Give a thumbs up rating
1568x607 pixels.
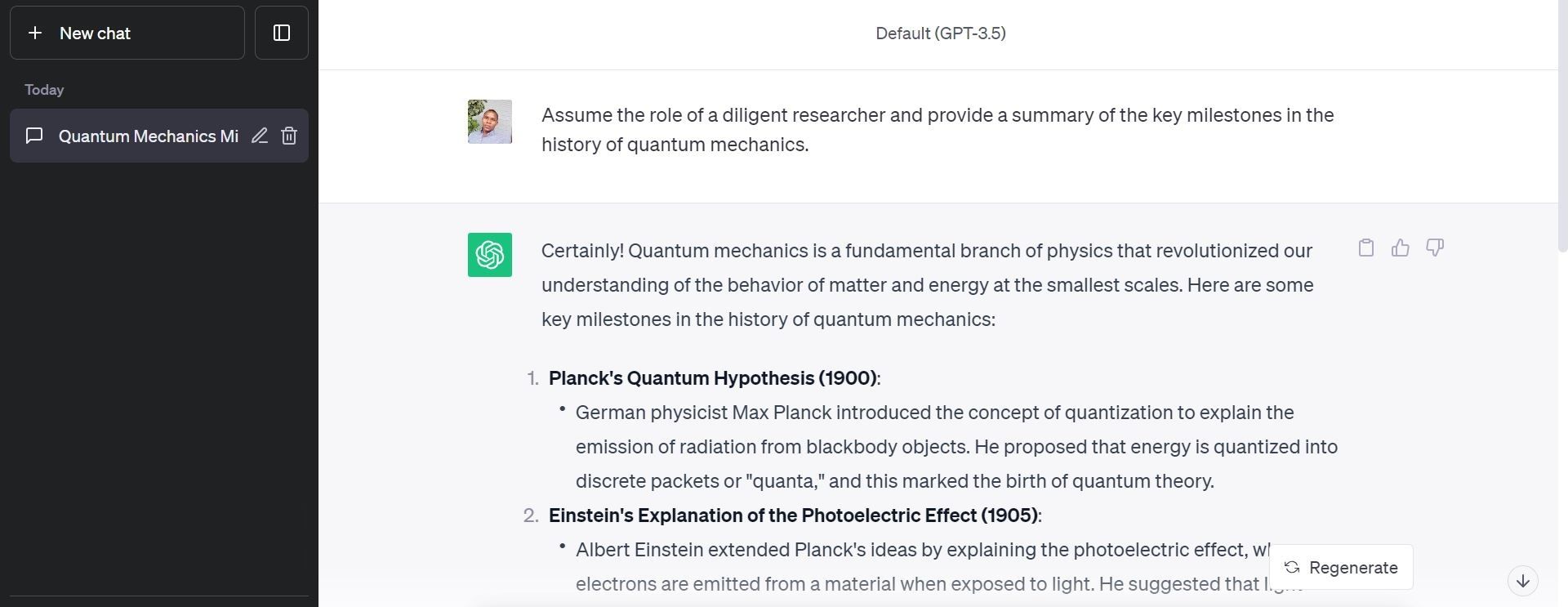click(x=1400, y=248)
